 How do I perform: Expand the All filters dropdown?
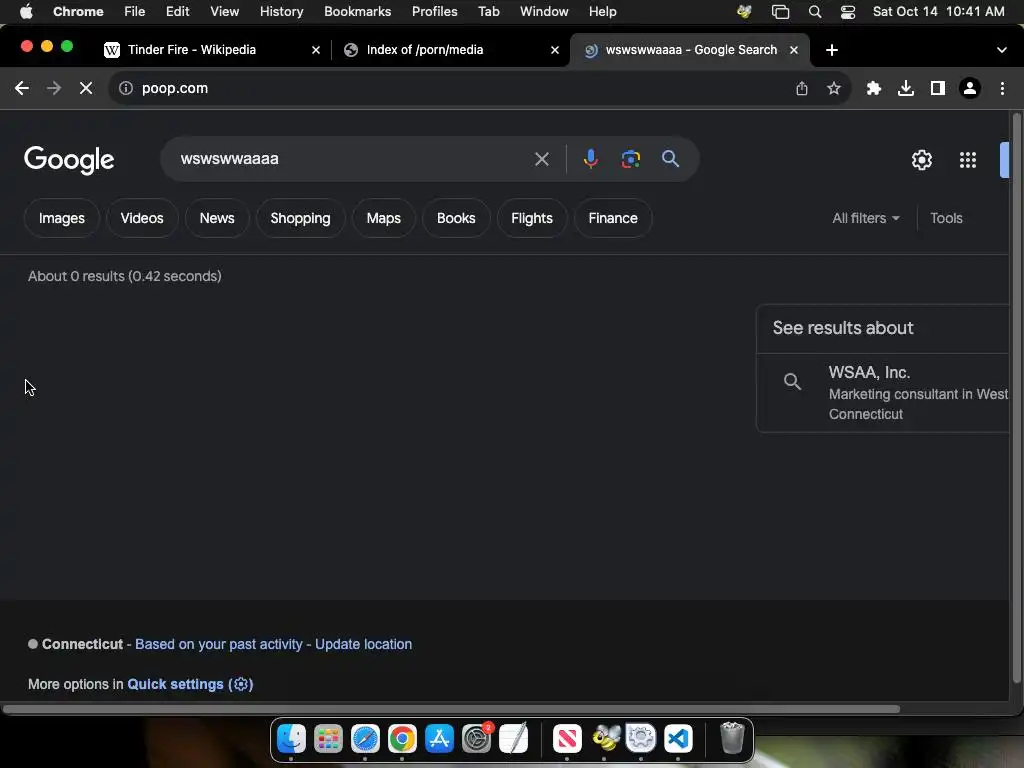pos(866,218)
